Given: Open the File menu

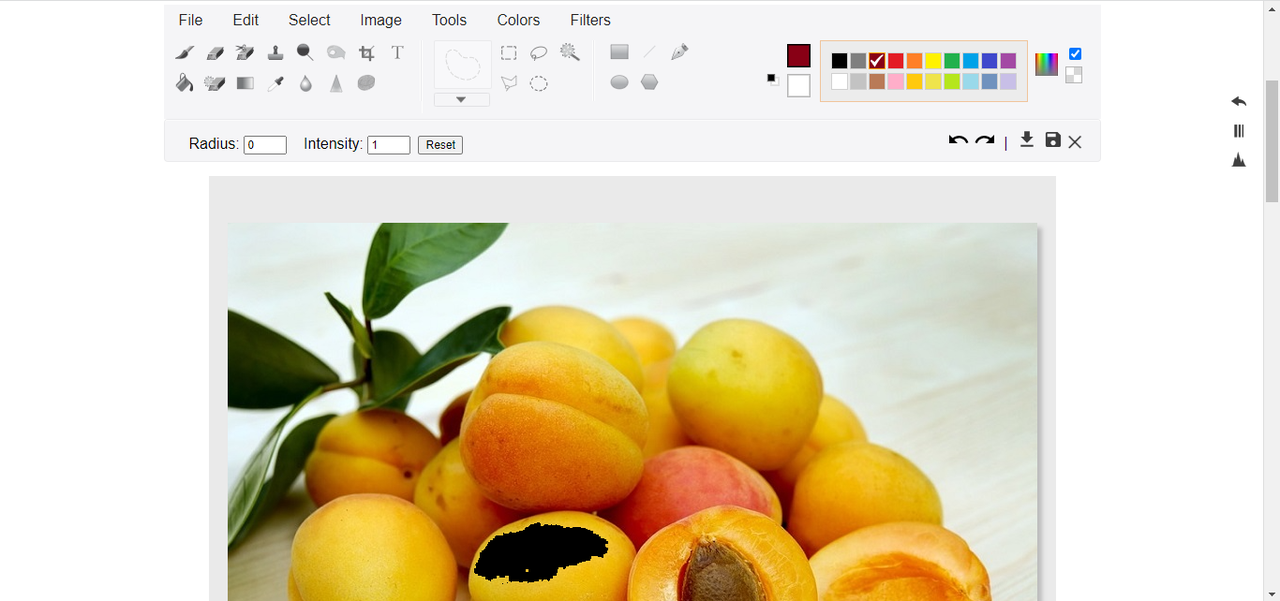Looking at the screenshot, I should click(190, 20).
